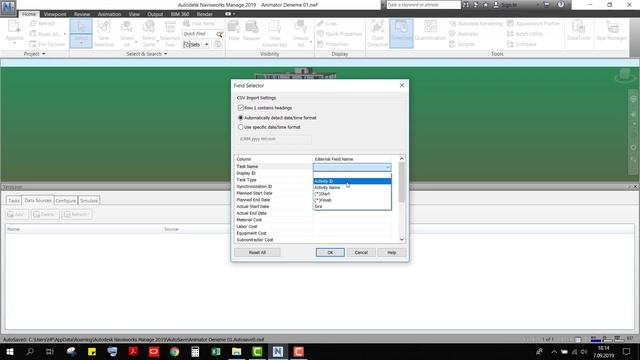Click the Unhide All icon
Viewport: 640px width, 360px height.
[301, 27]
